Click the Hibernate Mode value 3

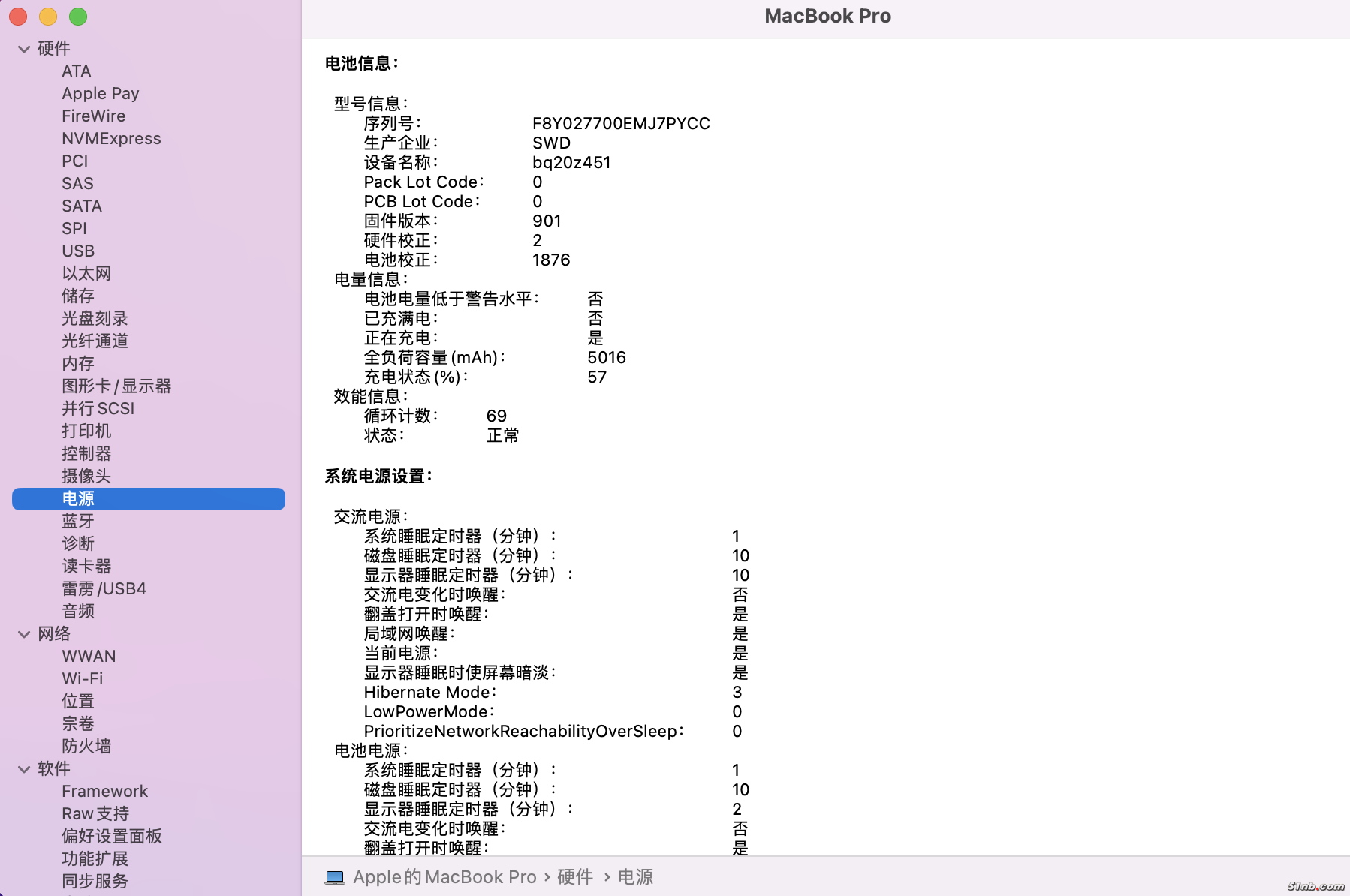click(737, 693)
